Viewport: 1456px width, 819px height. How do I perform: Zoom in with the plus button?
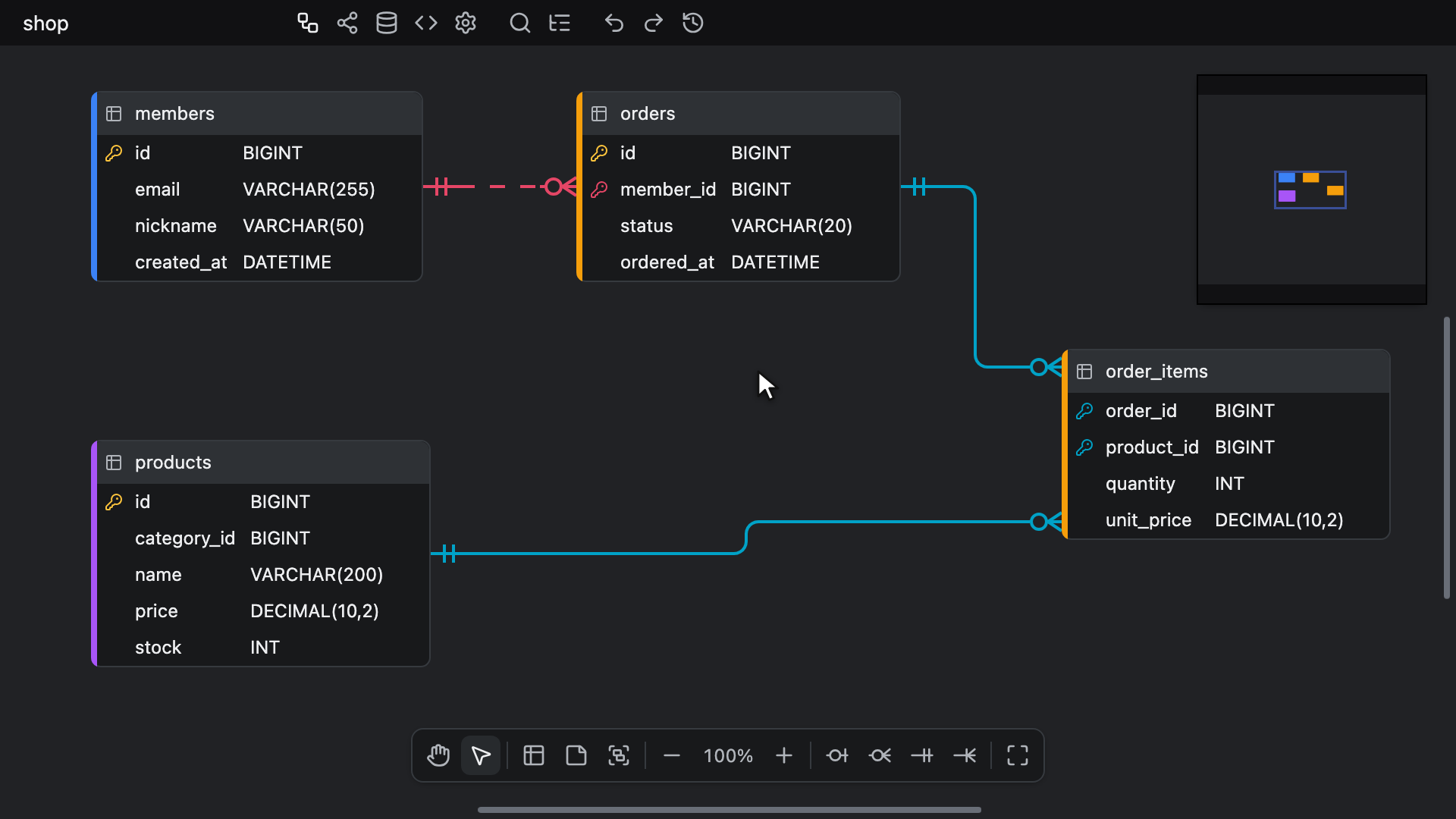(x=784, y=755)
